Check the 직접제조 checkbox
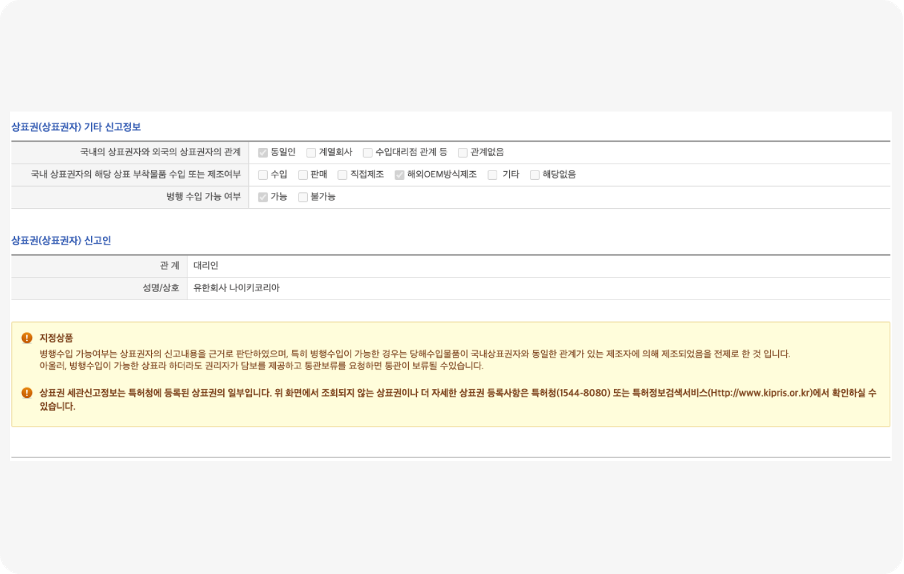 pyautogui.click(x=342, y=175)
